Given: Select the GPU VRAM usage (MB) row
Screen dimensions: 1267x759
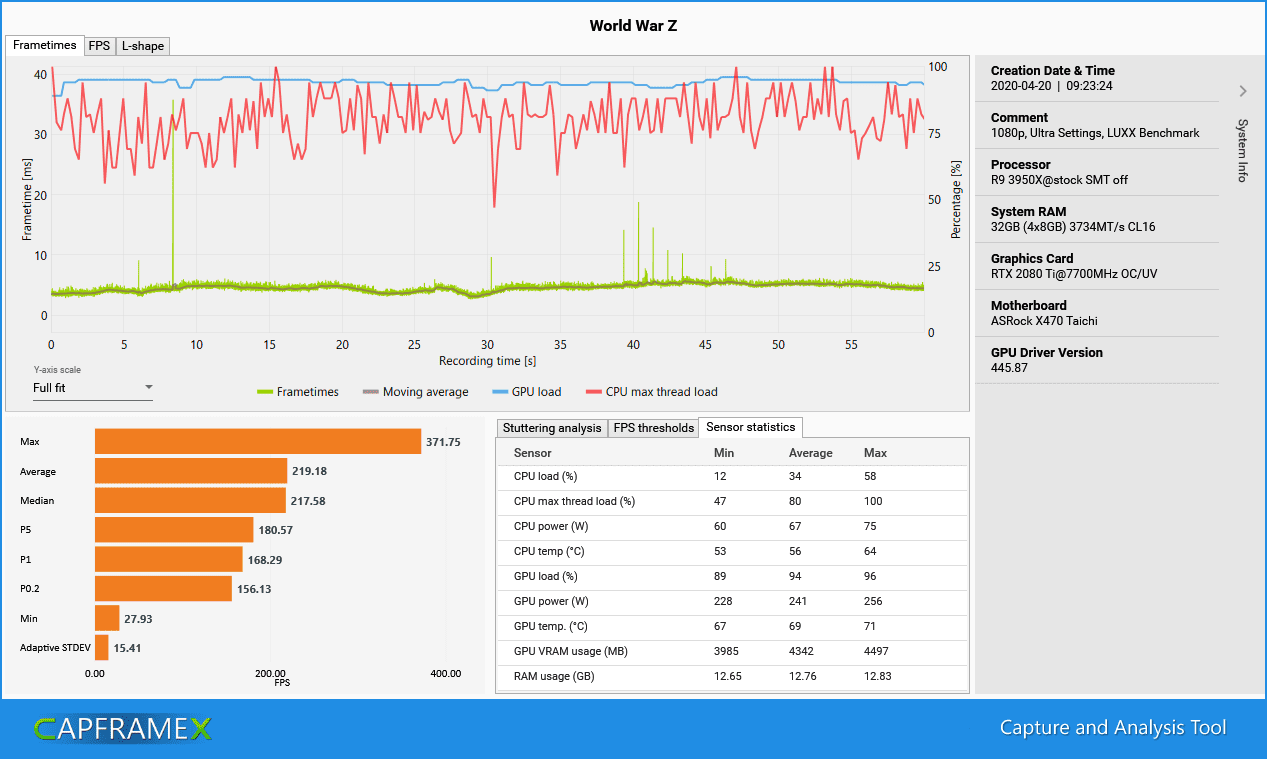Looking at the screenshot, I should pyautogui.click(x=732, y=652).
